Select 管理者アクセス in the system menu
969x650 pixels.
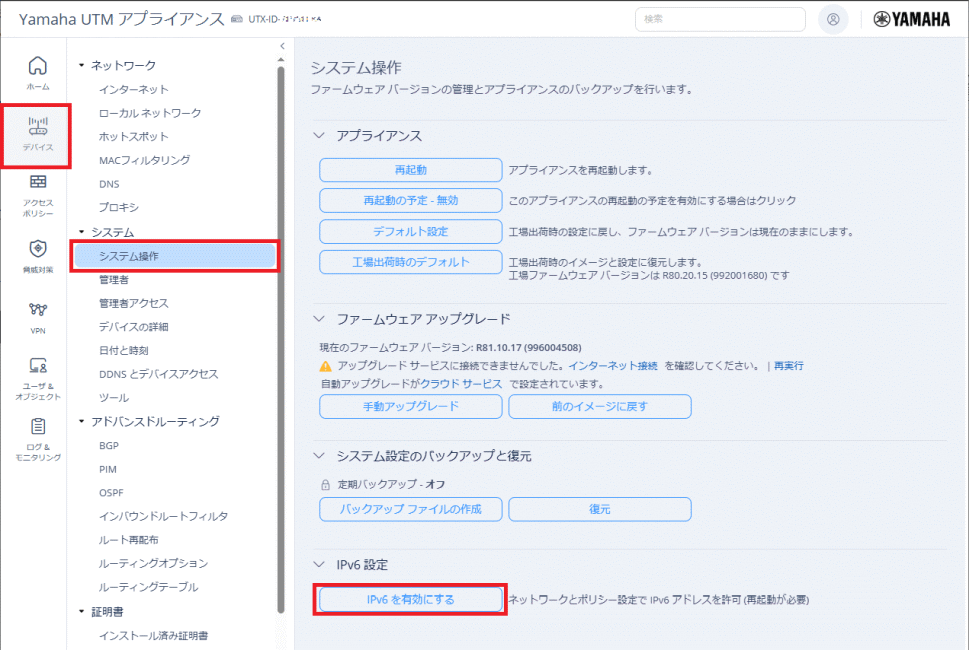133,303
